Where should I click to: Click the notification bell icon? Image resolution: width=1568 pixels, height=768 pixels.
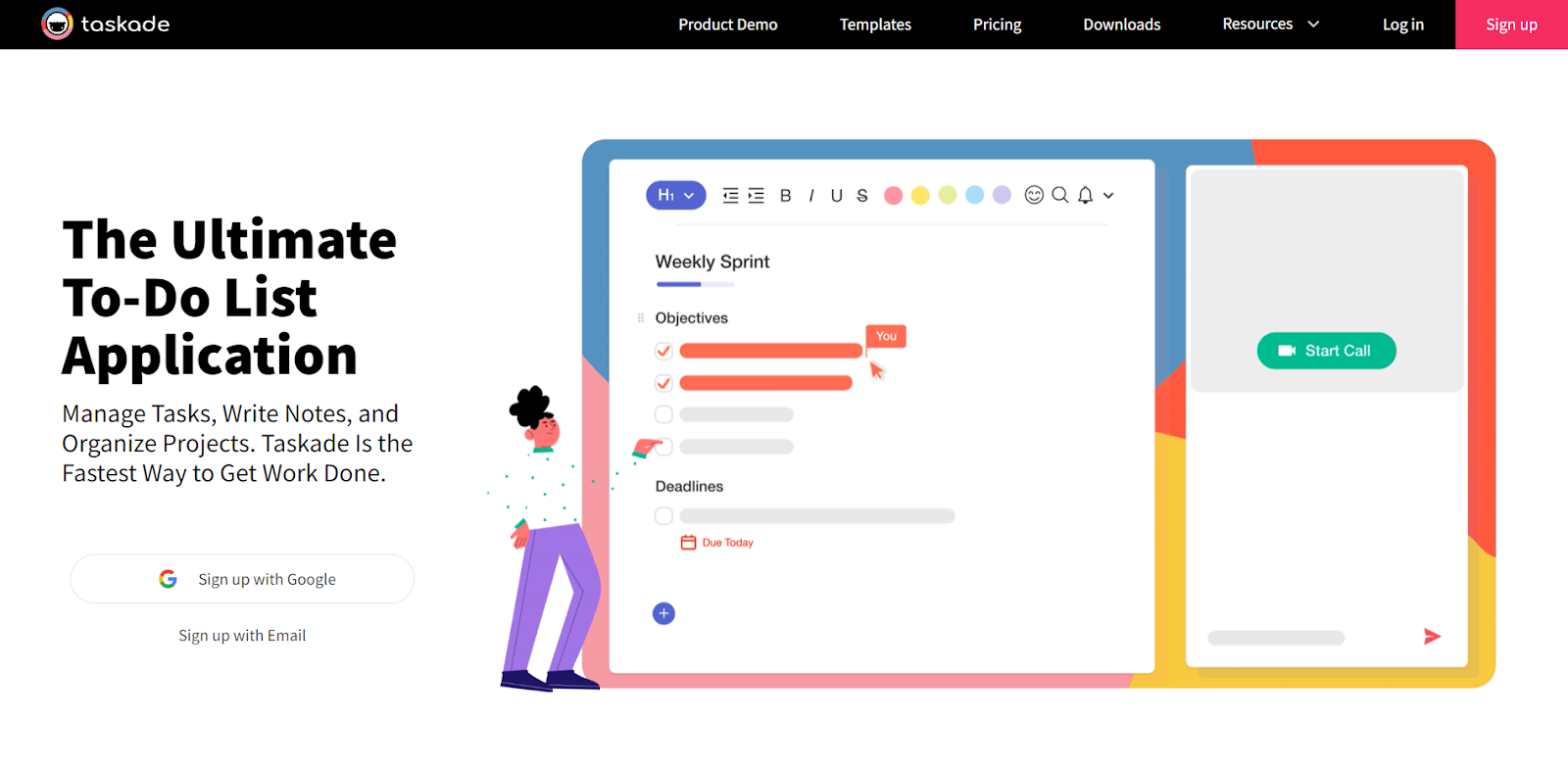point(1085,195)
